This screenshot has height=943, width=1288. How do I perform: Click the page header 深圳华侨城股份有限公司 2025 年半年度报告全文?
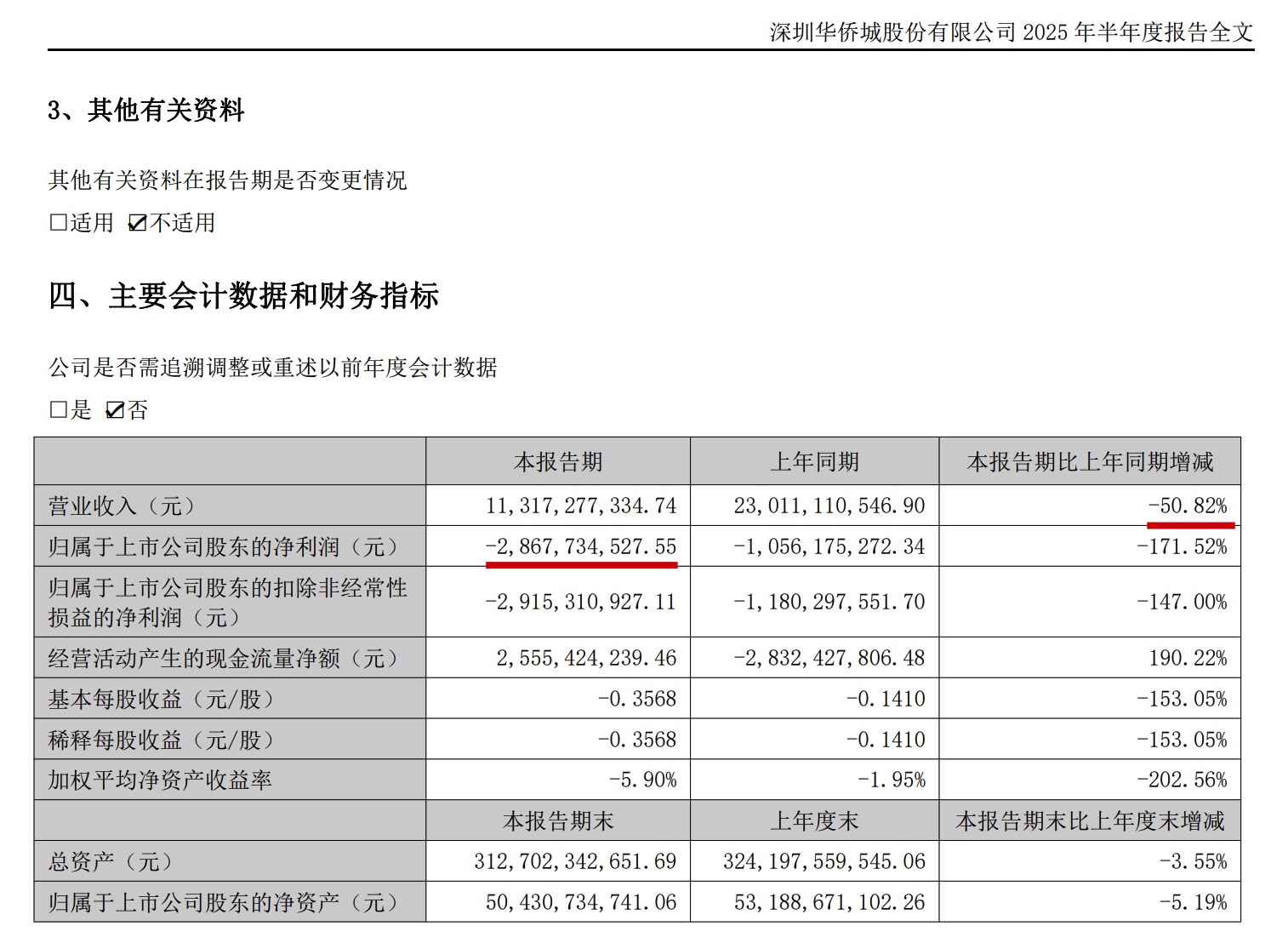click(x=1011, y=32)
